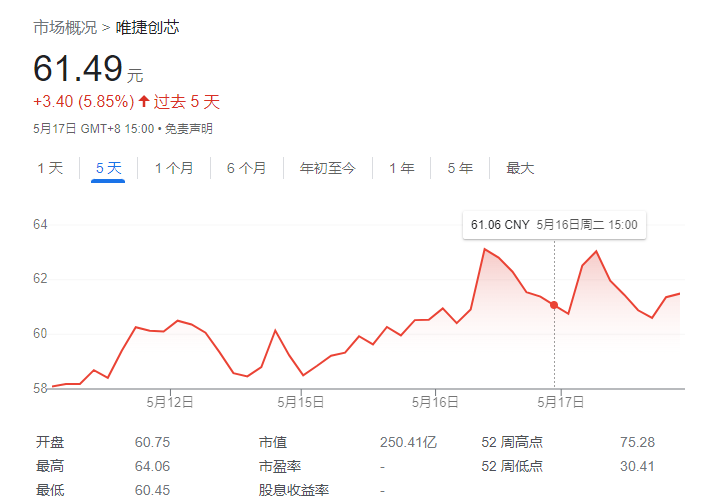Click the 市盈率 label
Screen dimensions: 706x503
280,467
